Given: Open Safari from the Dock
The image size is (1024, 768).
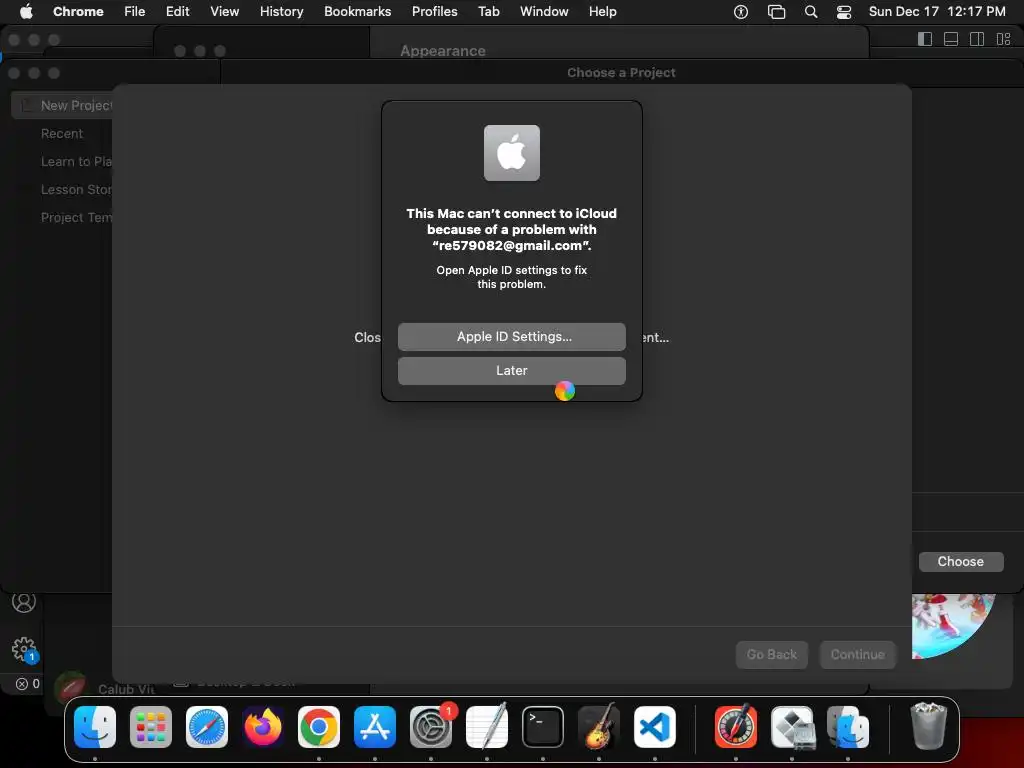Looking at the screenshot, I should tap(207, 727).
